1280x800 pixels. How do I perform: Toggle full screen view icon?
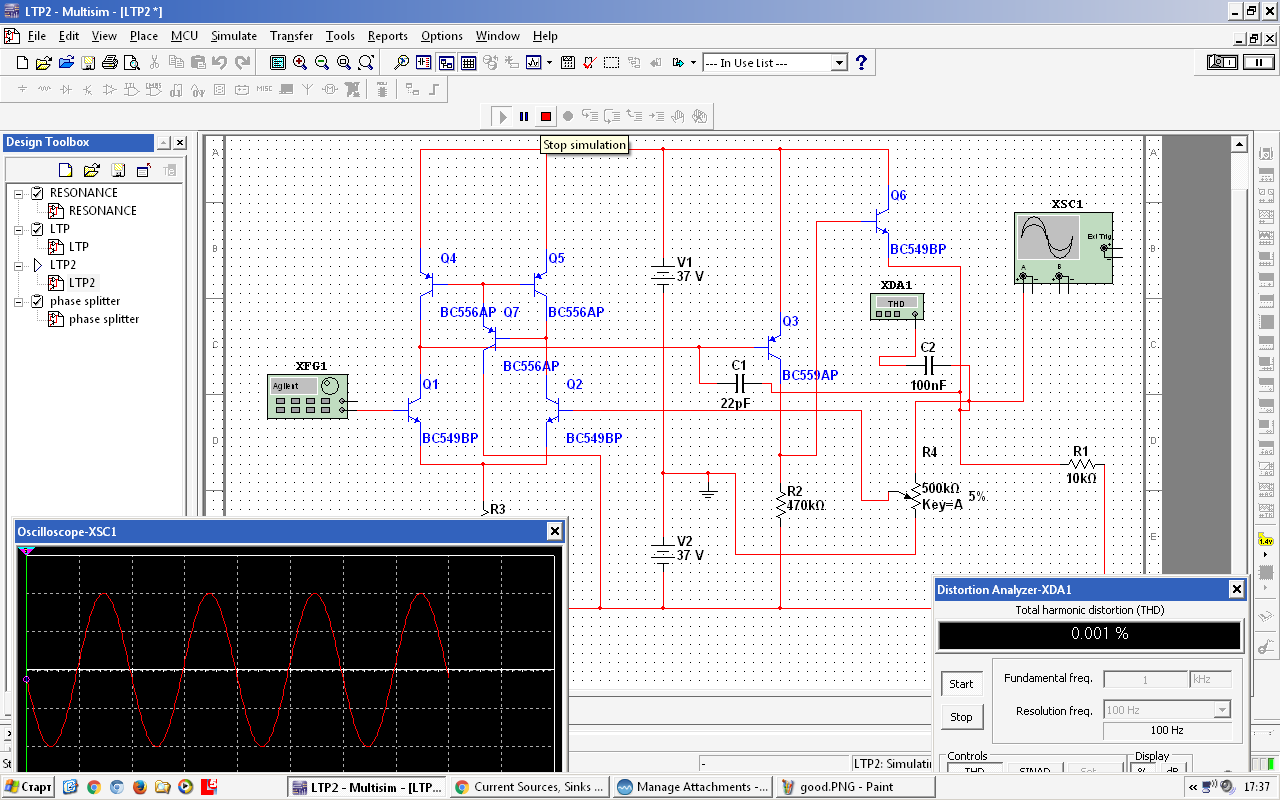pyautogui.click(x=278, y=62)
